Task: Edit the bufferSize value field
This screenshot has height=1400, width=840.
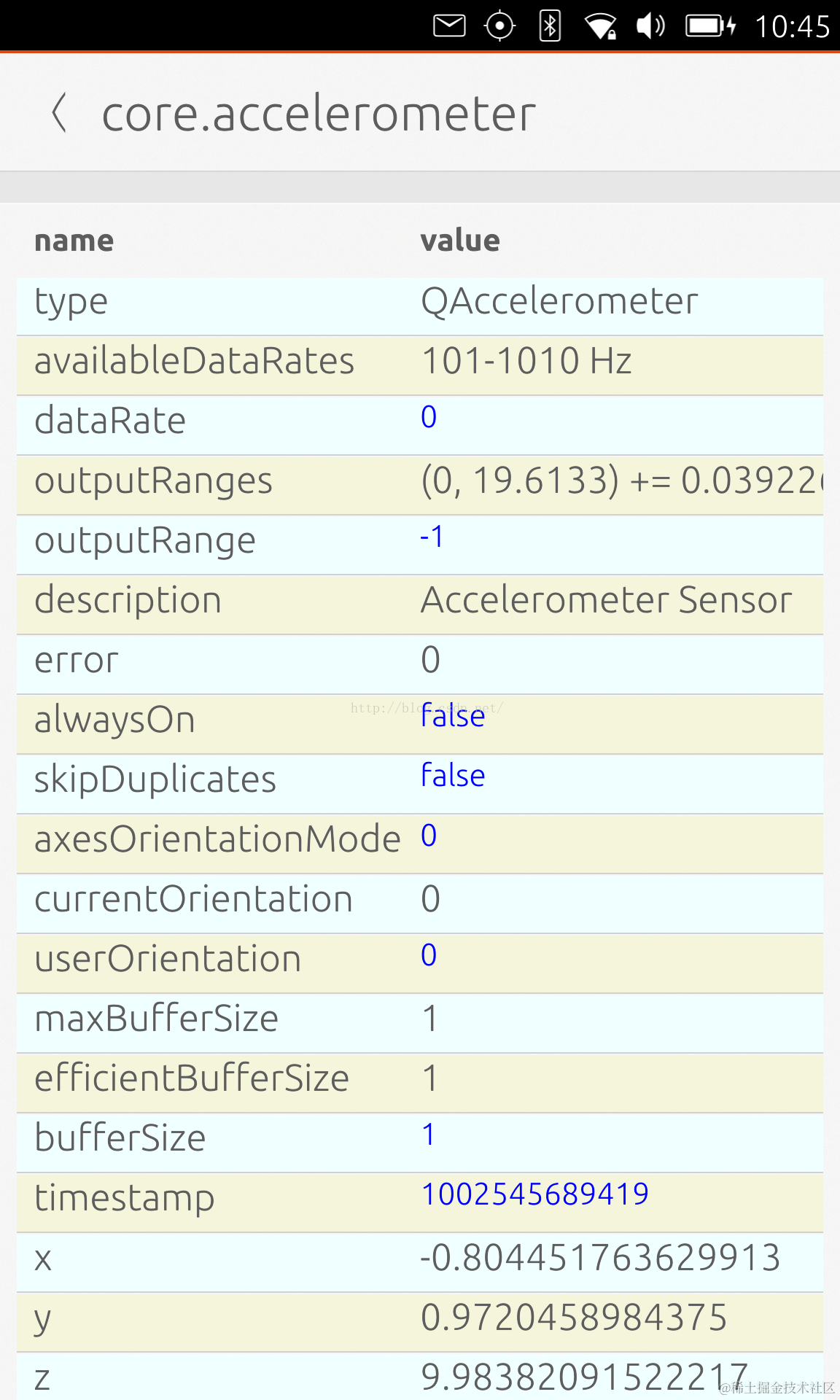Action: (429, 1135)
